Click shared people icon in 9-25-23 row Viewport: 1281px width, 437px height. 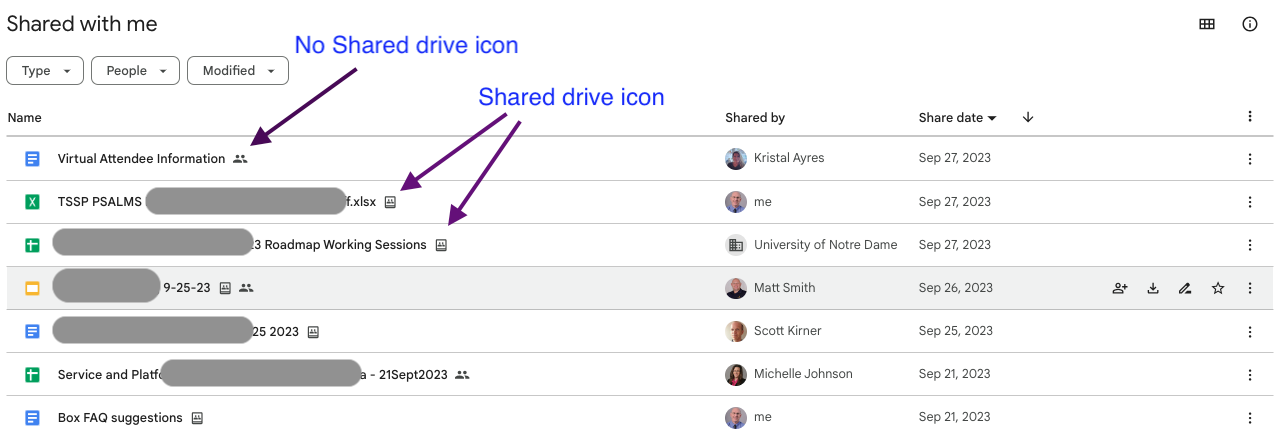tap(246, 288)
